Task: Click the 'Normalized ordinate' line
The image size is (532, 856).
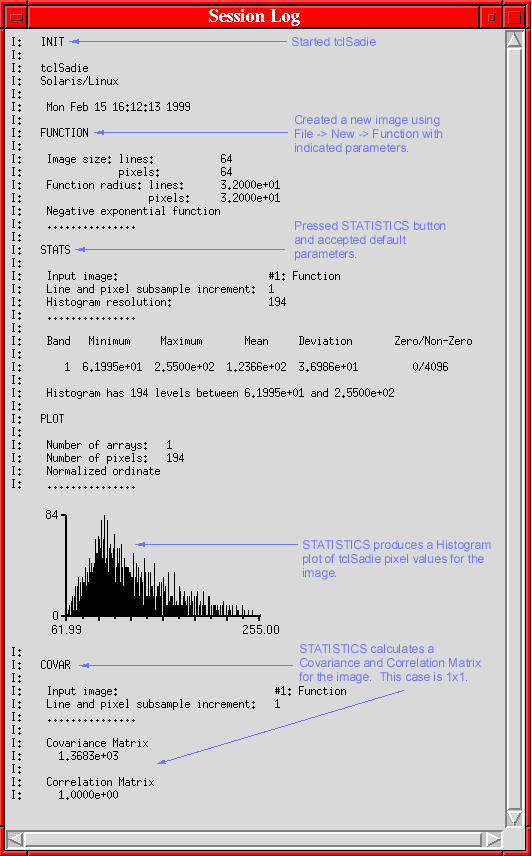Action: (x=104, y=471)
